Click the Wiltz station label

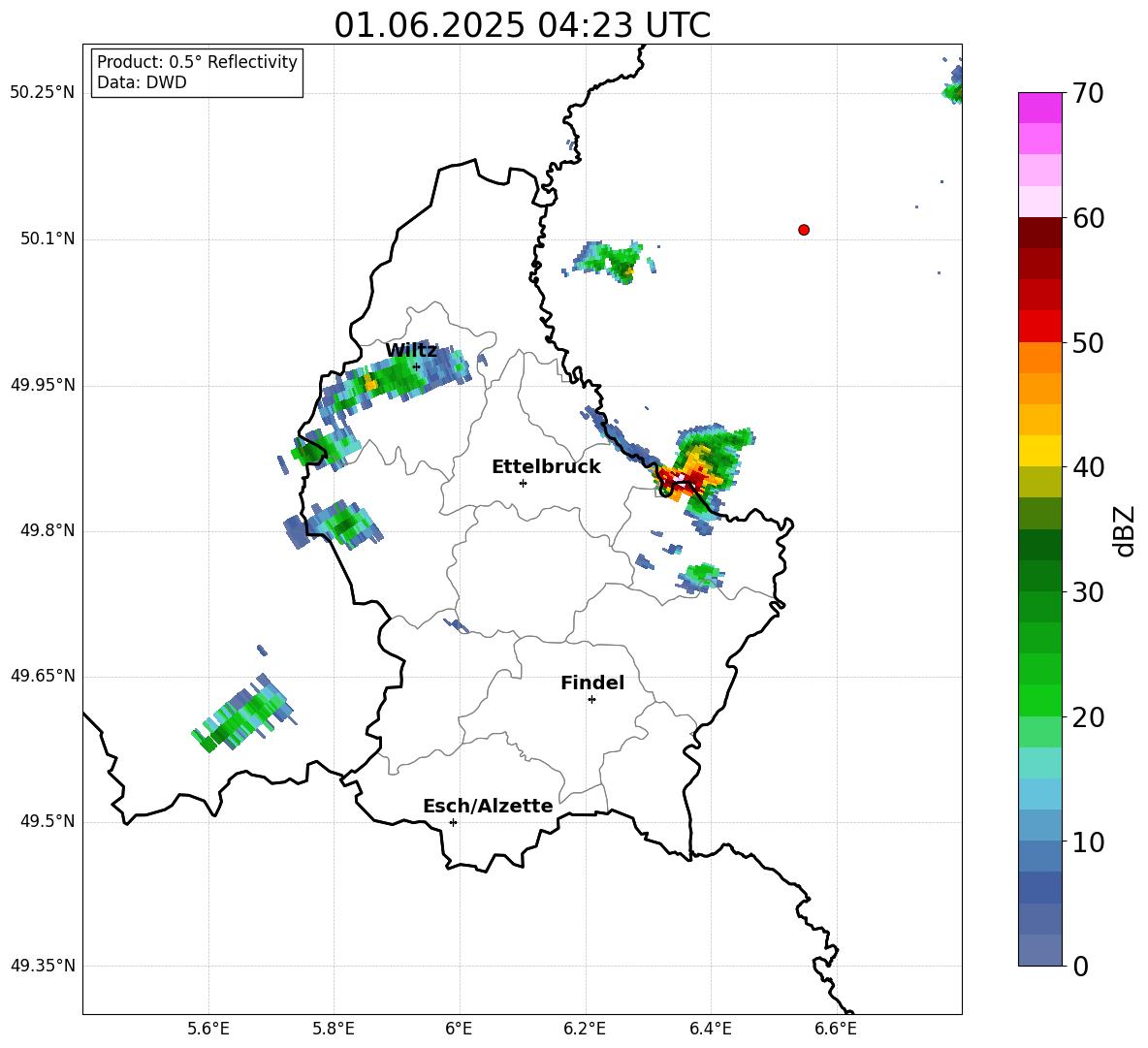pyautogui.click(x=411, y=351)
